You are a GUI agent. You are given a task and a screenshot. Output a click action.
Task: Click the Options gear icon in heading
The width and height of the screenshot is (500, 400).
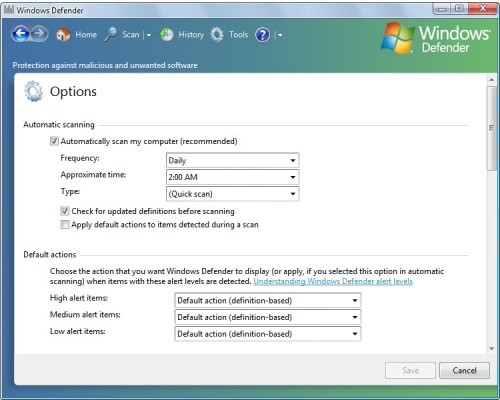33,91
